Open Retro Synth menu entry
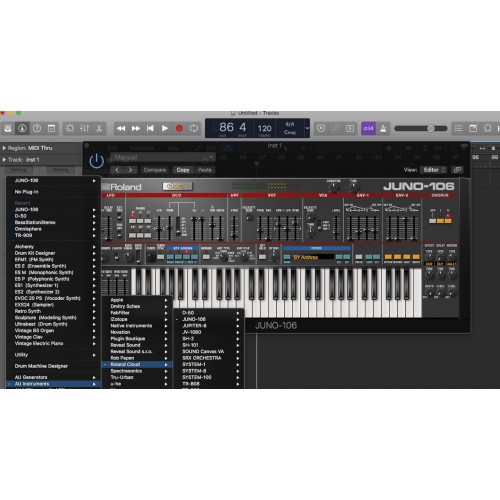500x500 pixels. coord(53,311)
